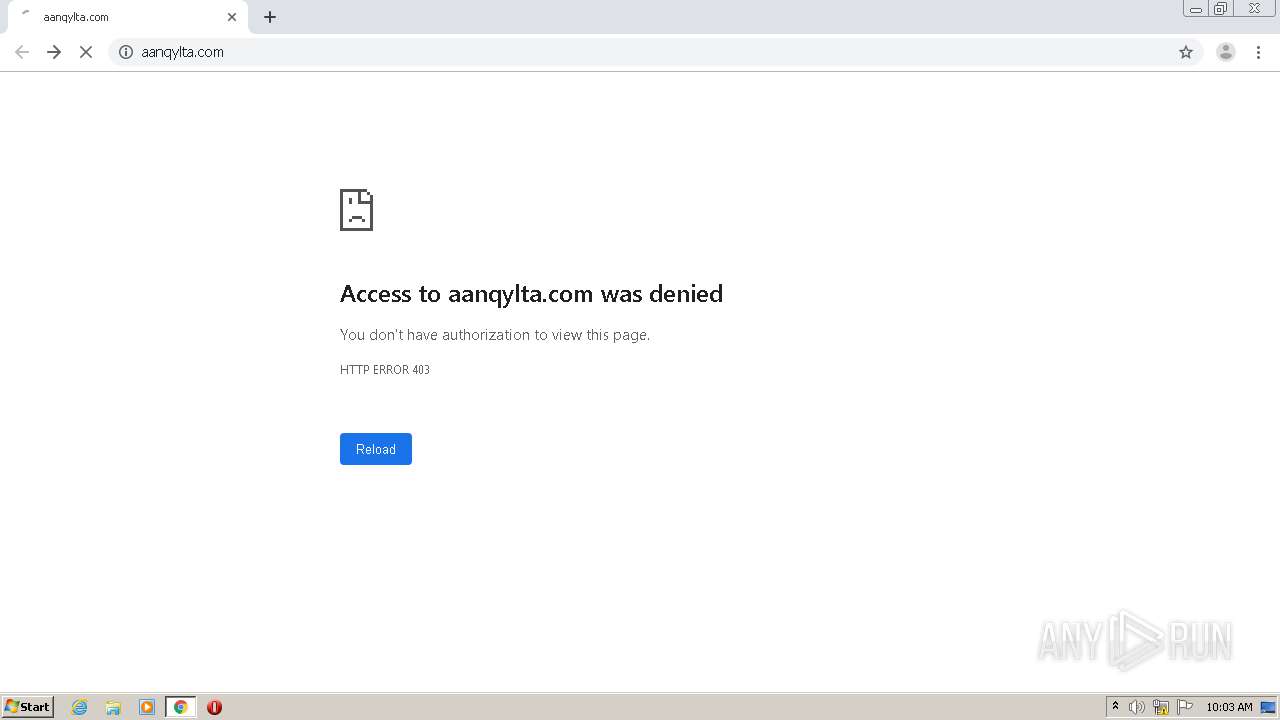
Task: View site information icon in address bar
Action: point(126,52)
